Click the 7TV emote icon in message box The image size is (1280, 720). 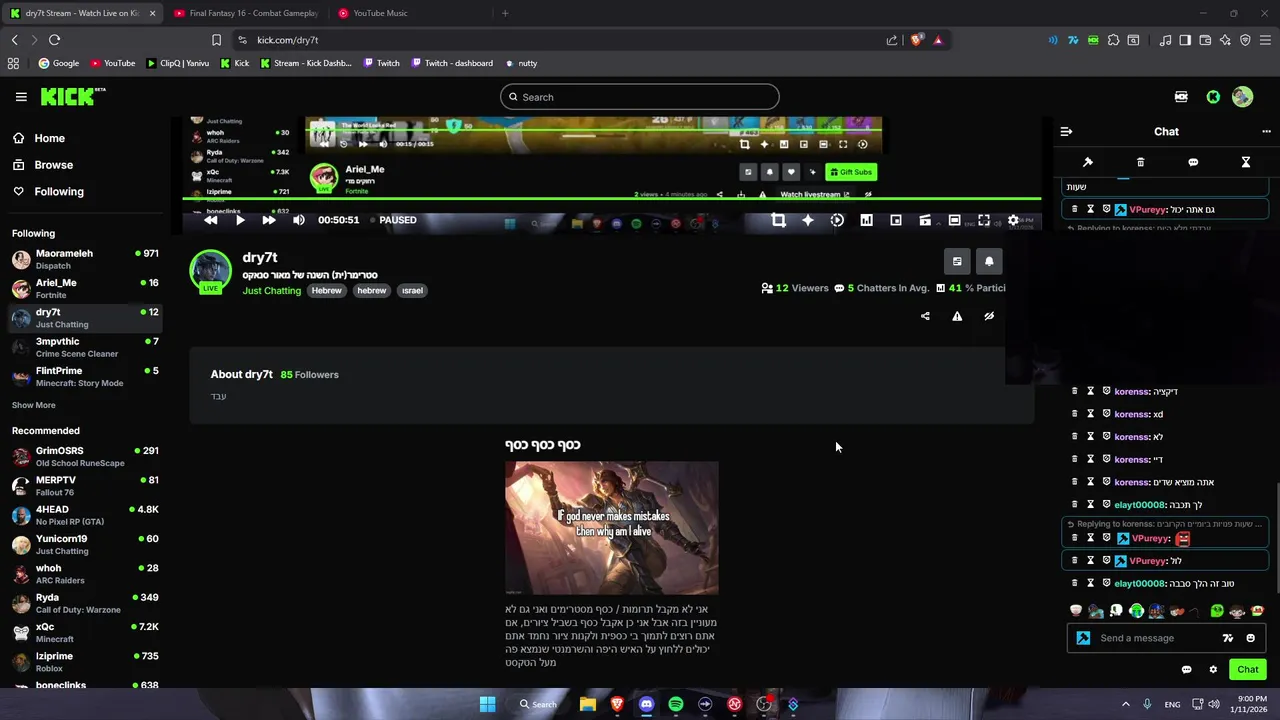(1228, 638)
